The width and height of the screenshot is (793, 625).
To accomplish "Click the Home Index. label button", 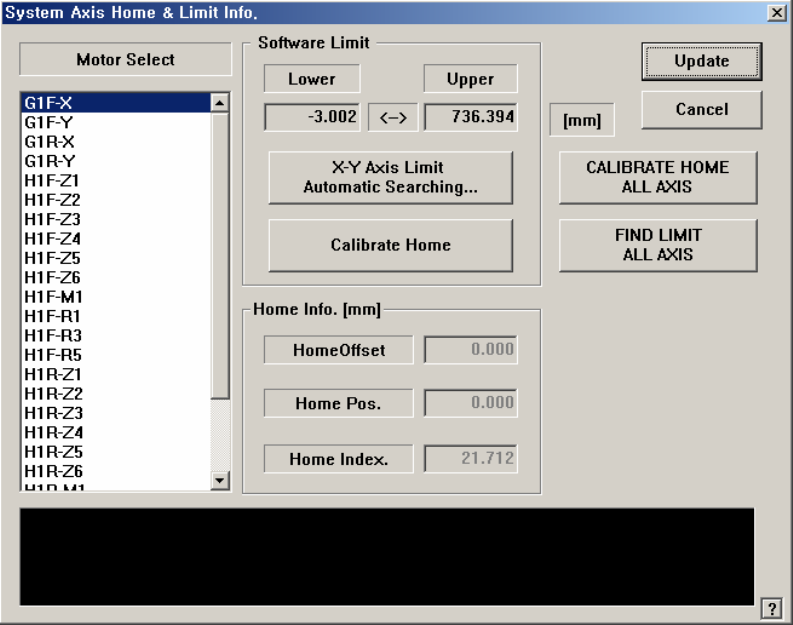I will pos(338,459).
